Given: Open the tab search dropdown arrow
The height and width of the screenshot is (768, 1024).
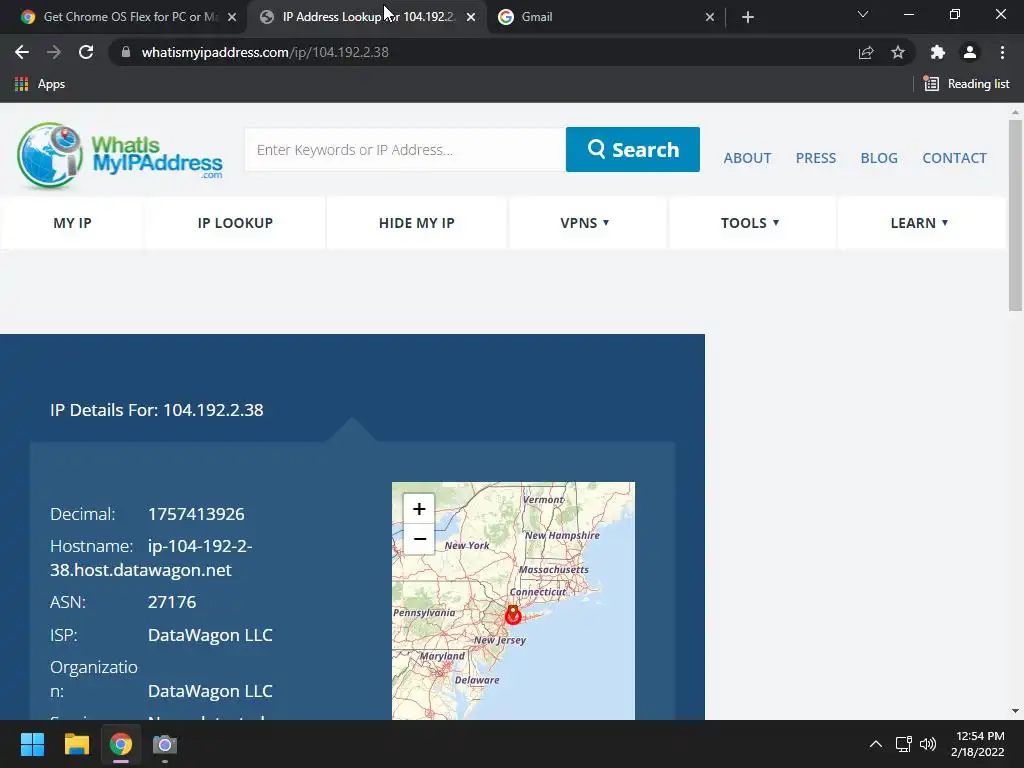Looking at the screenshot, I should [x=863, y=14].
